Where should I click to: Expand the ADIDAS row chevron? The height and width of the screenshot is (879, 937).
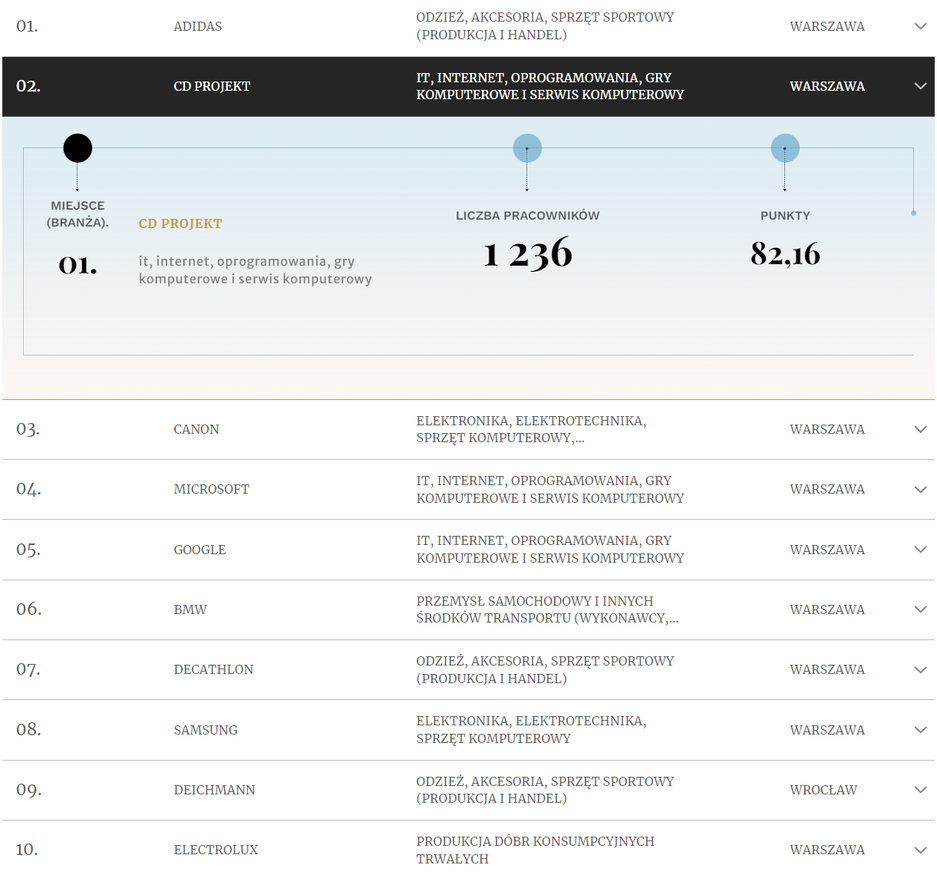tap(920, 26)
